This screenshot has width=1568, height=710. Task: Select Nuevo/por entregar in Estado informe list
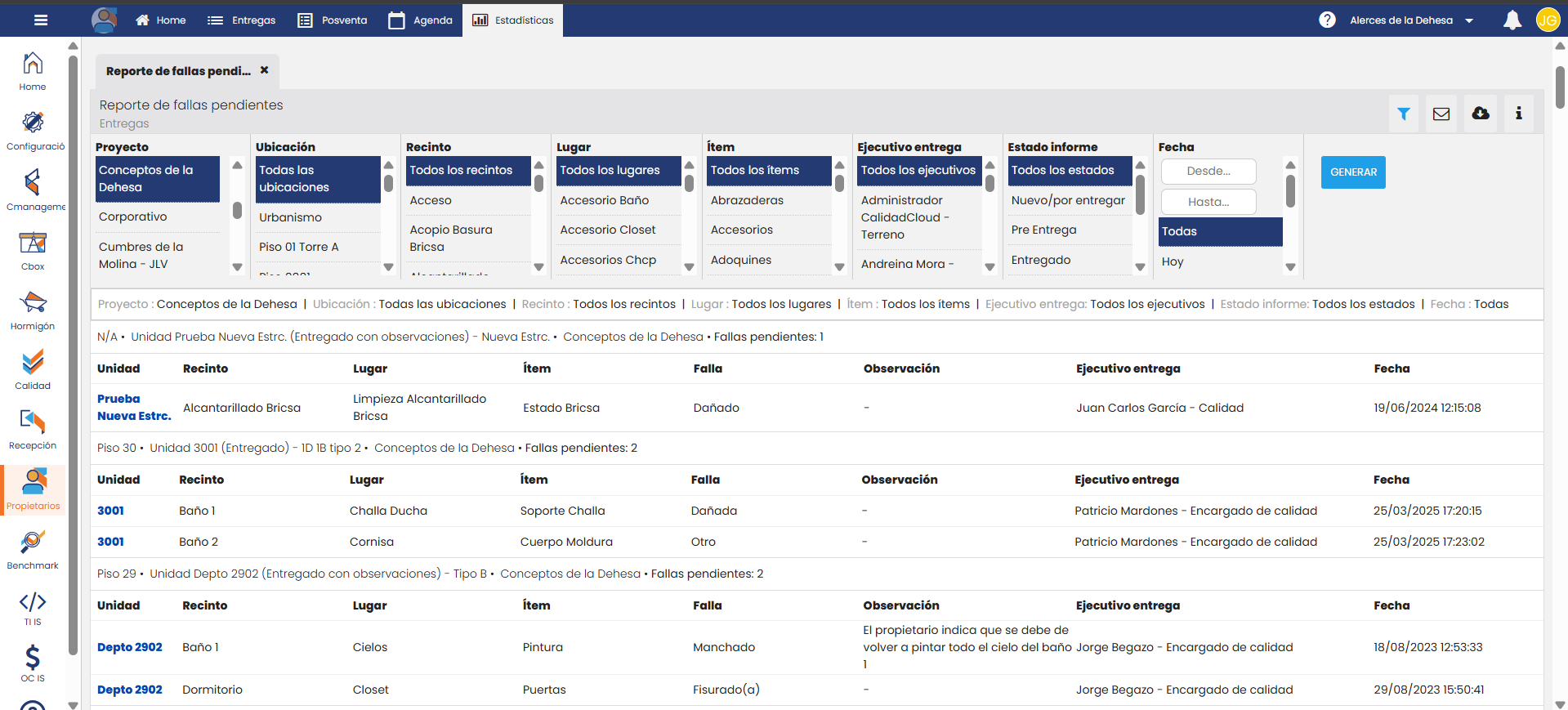[x=1070, y=200]
